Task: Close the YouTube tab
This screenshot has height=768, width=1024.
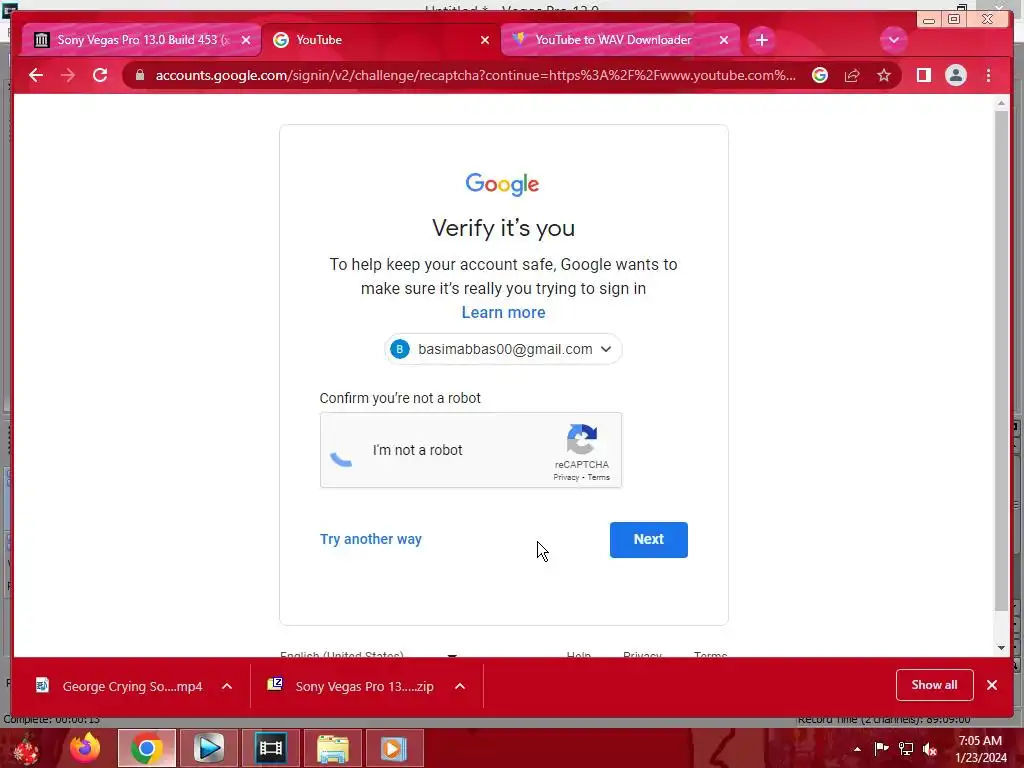Action: (x=485, y=40)
